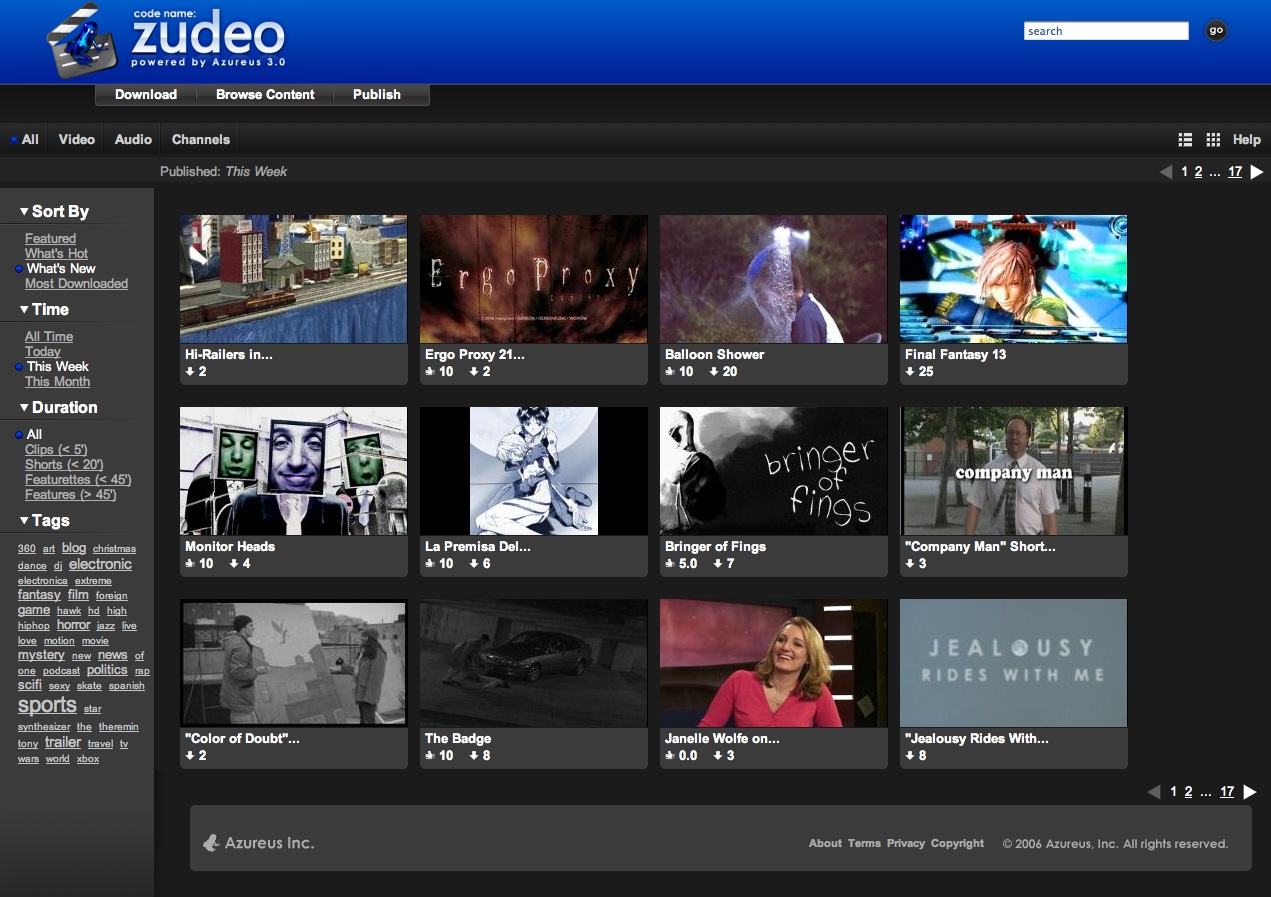Open the Help link
Viewport: 1271px width, 897px height.
(1247, 140)
